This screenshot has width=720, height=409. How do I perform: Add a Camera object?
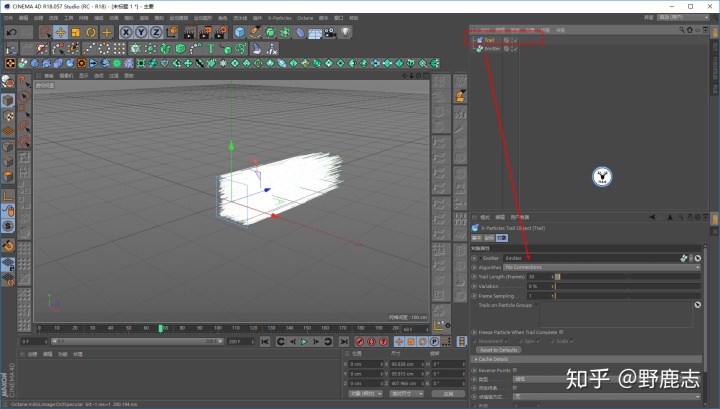pyautogui.click(x=330, y=32)
